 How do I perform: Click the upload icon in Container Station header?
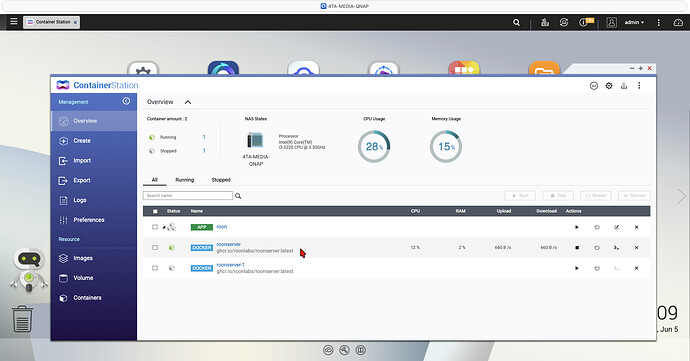point(624,86)
